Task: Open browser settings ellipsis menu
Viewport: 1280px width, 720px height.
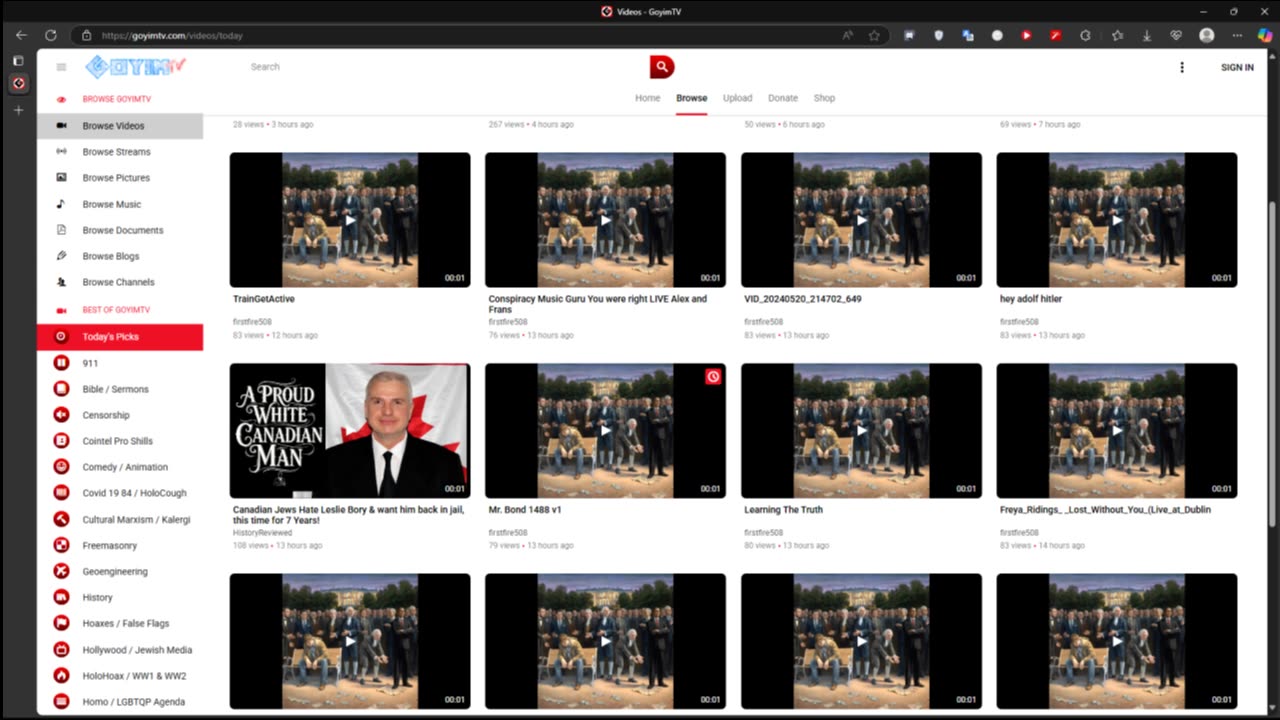Action: [1237, 35]
